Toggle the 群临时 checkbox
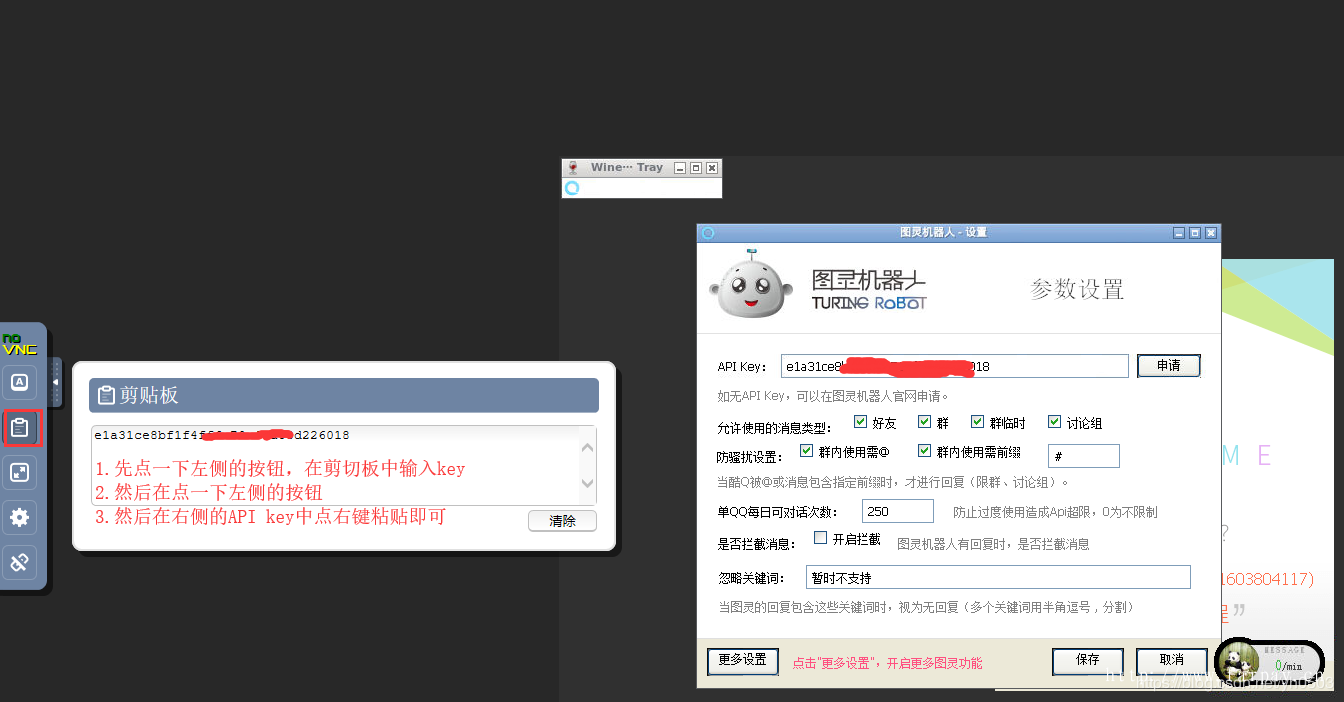 [x=978, y=422]
